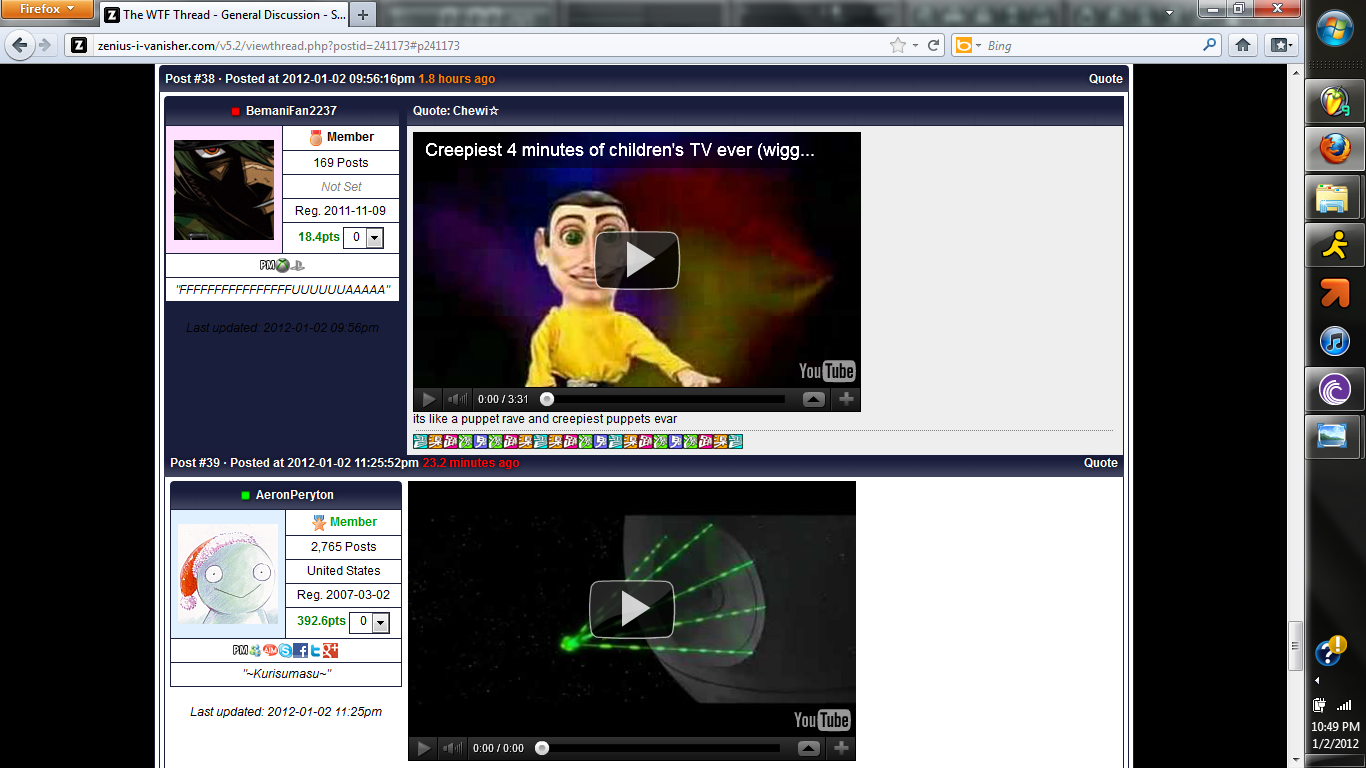The image size is (1366, 768).
Task: Click the puppet video fullscreen plus button
Action: (x=846, y=399)
